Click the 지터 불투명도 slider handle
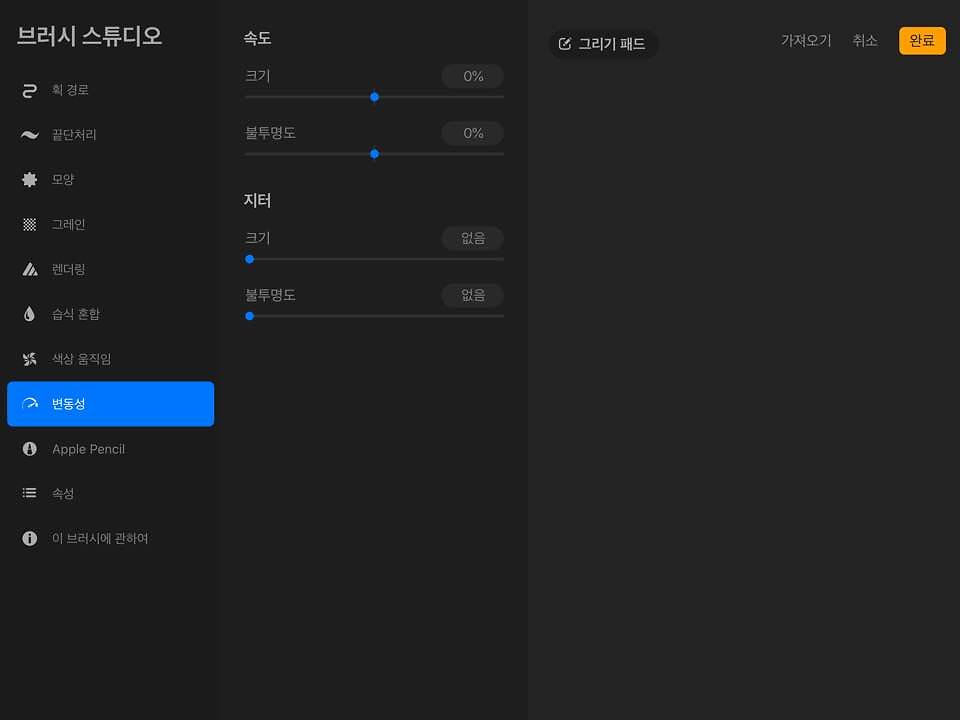Image resolution: width=960 pixels, height=720 pixels. point(250,316)
